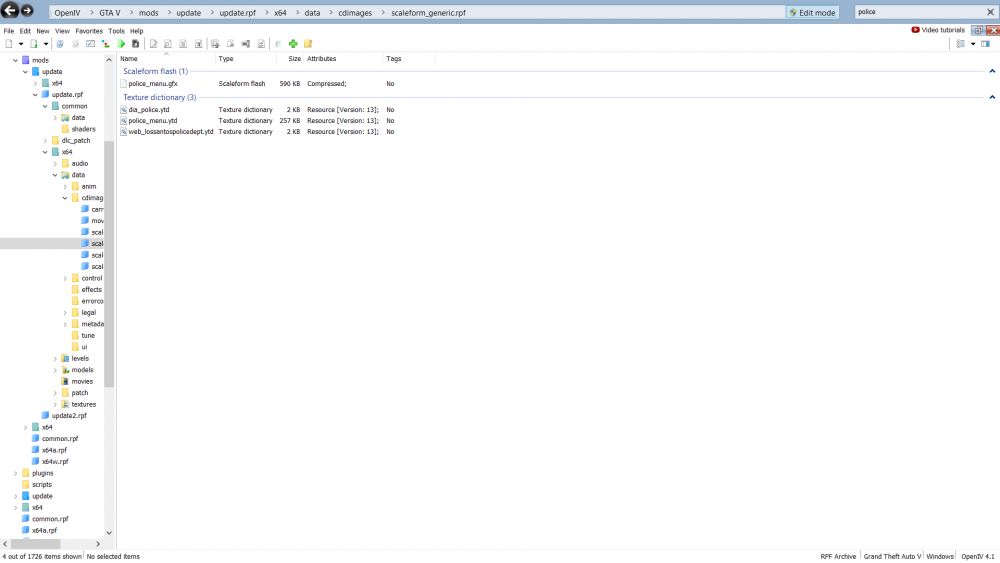The height and width of the screenshot is (563, 1000).
Task: Click RPF Archive in the status bar
Action: (x=838, y=557)
